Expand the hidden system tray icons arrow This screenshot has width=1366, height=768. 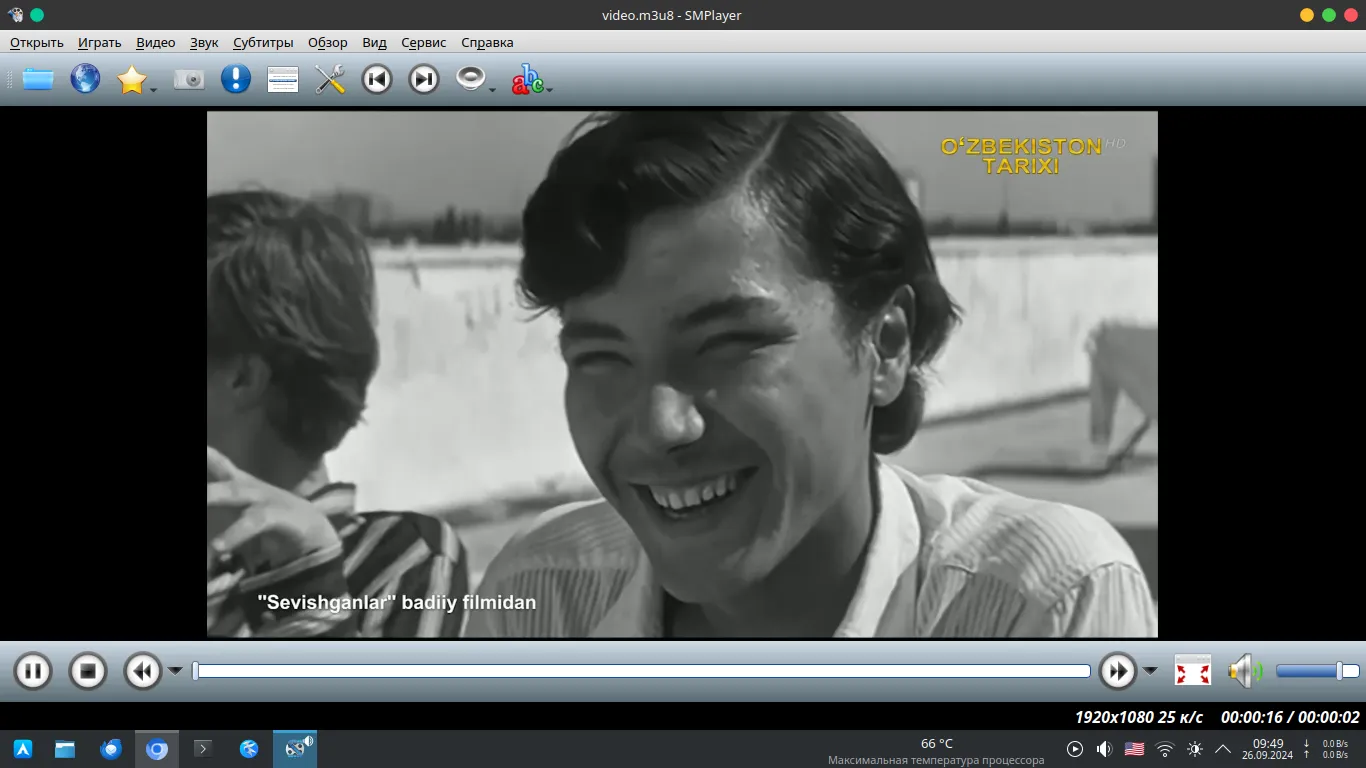(x=1223, y=749)
